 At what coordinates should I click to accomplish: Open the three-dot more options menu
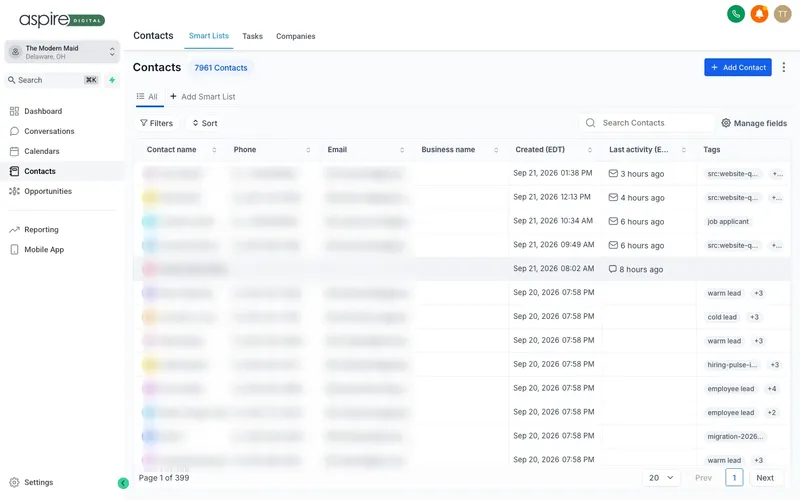(x=784, y=67)
